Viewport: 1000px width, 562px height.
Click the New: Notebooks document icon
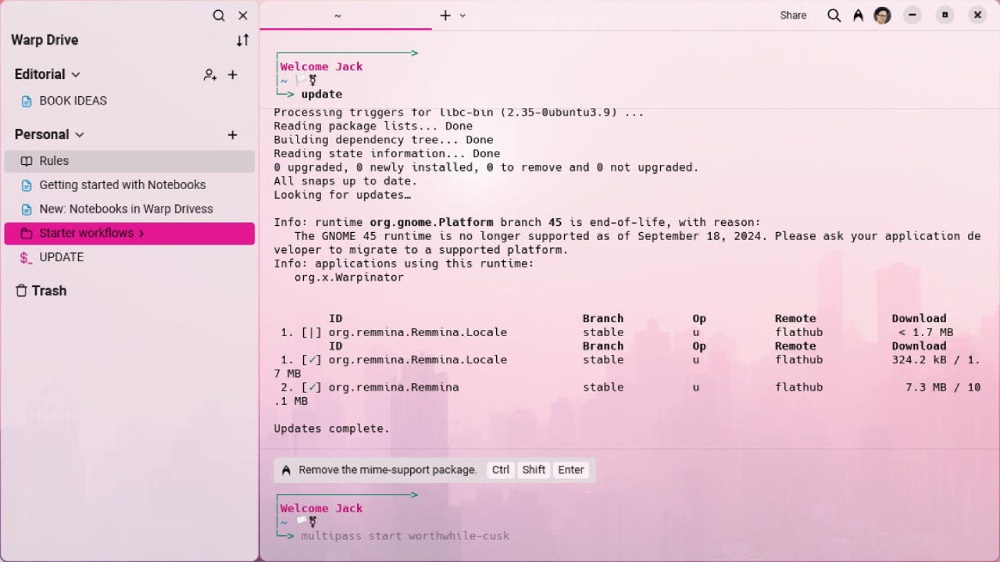click(26, 209)
